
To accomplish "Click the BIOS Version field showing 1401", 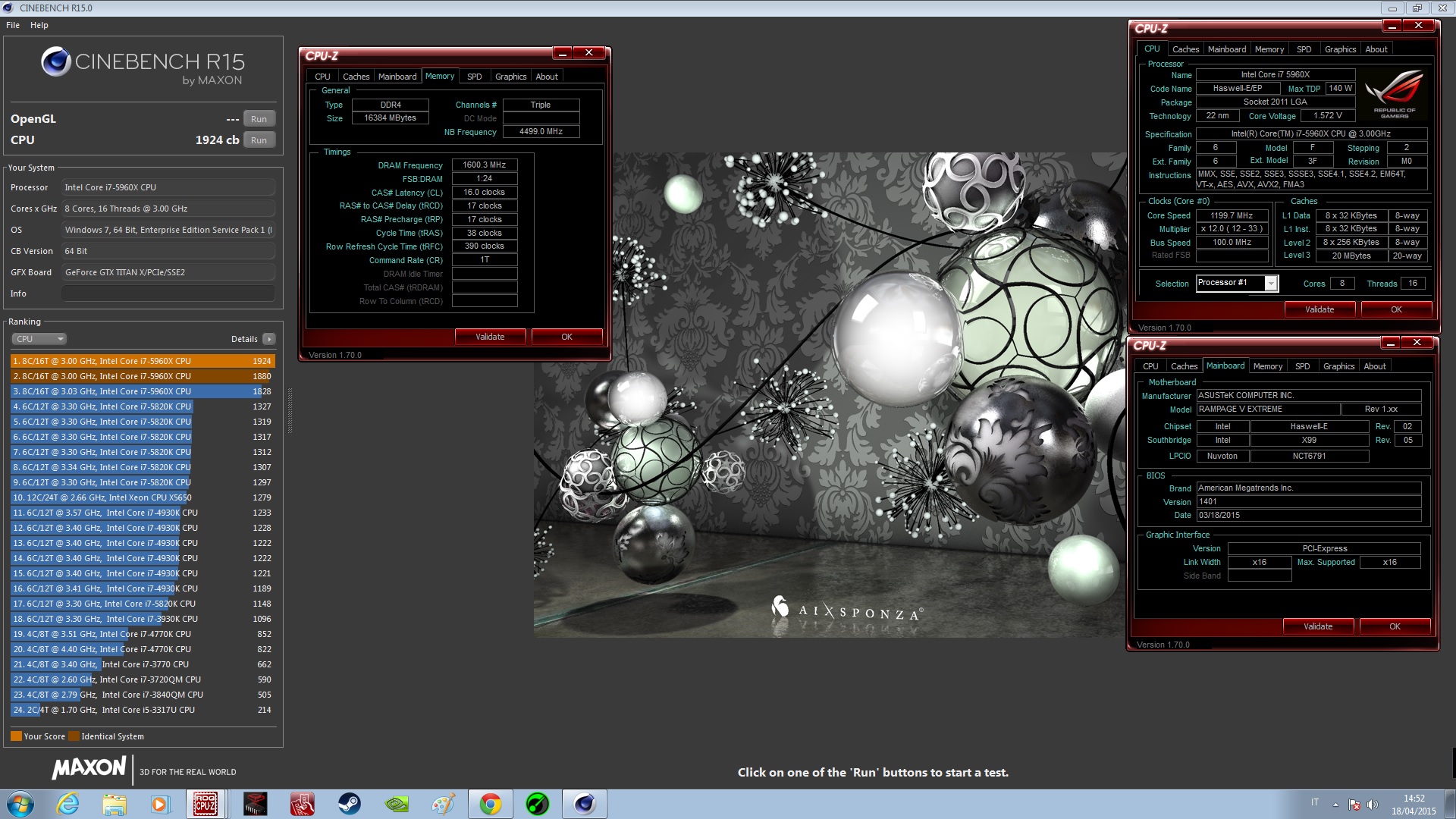I will [x=1308, y=501].
